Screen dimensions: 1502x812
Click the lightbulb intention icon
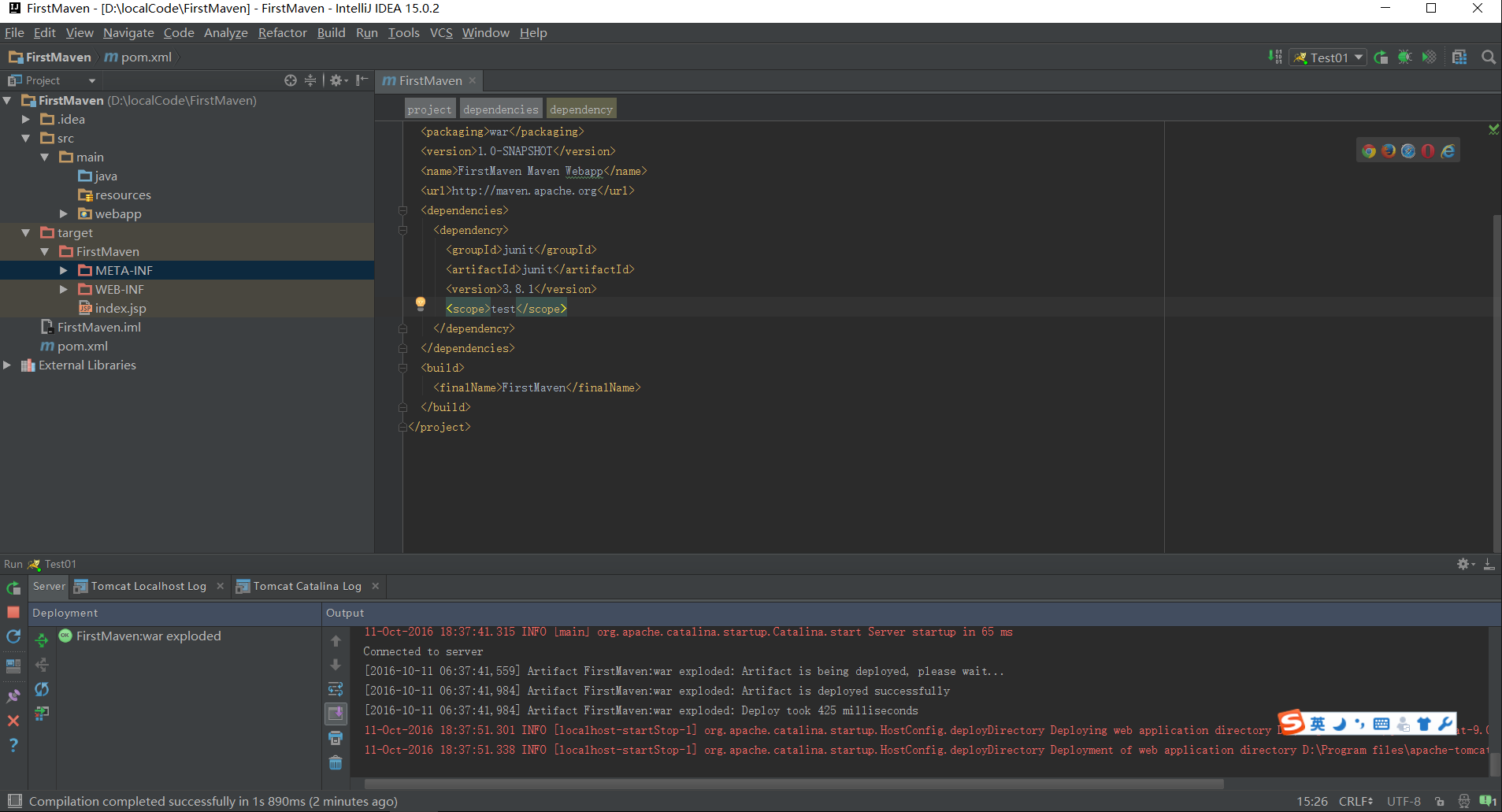click(x=420, y=303)
